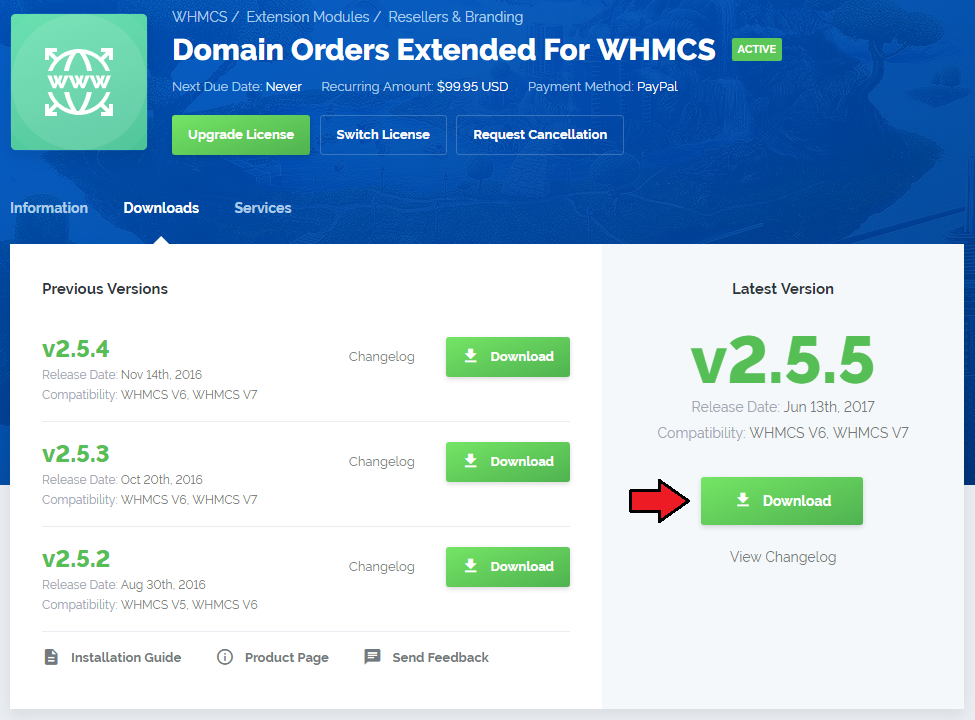Select the Downloads tab
Image resolution: width=975 pixels, height=720 pixels.
click(161, 208)
